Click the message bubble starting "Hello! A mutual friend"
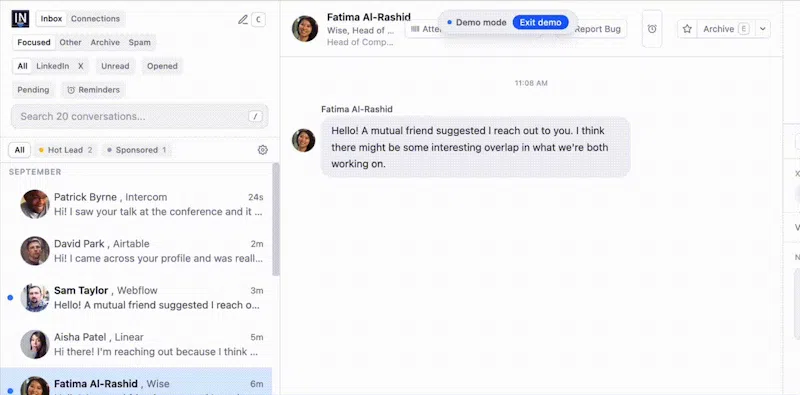800x395 pixels. [475, 147]
